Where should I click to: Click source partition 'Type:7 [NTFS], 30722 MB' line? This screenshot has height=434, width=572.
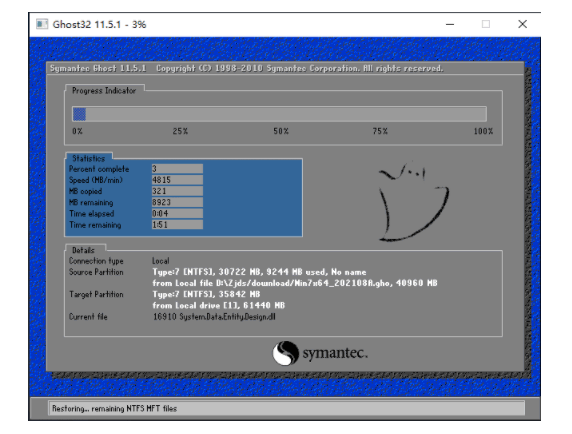(x=259, y=272)
